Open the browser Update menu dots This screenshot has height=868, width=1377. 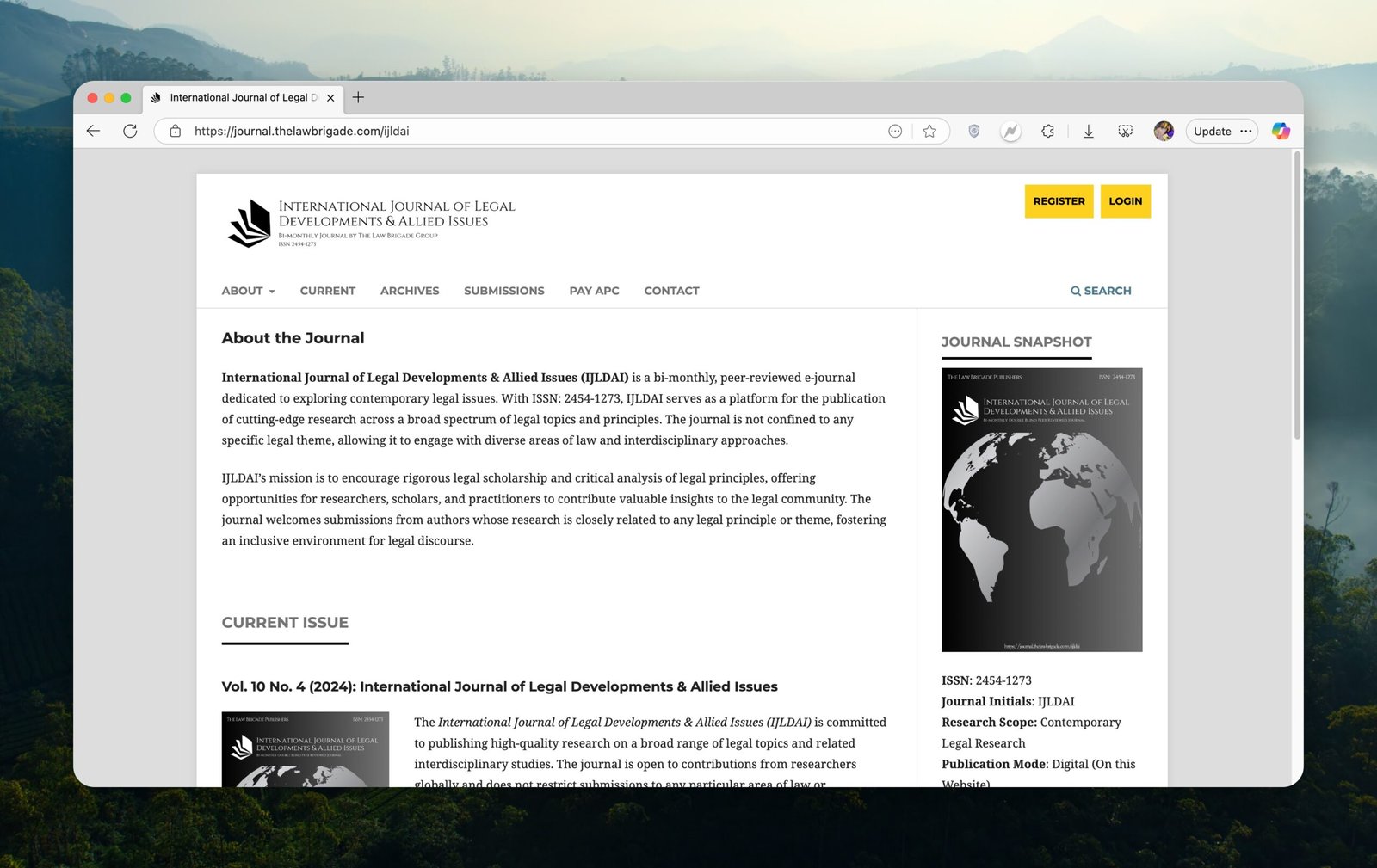coord(1245,131)
